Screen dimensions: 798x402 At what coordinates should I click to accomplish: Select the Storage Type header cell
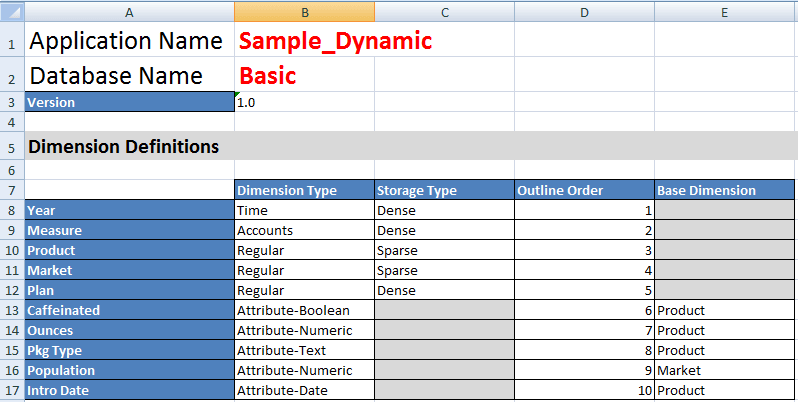(444, 190)
